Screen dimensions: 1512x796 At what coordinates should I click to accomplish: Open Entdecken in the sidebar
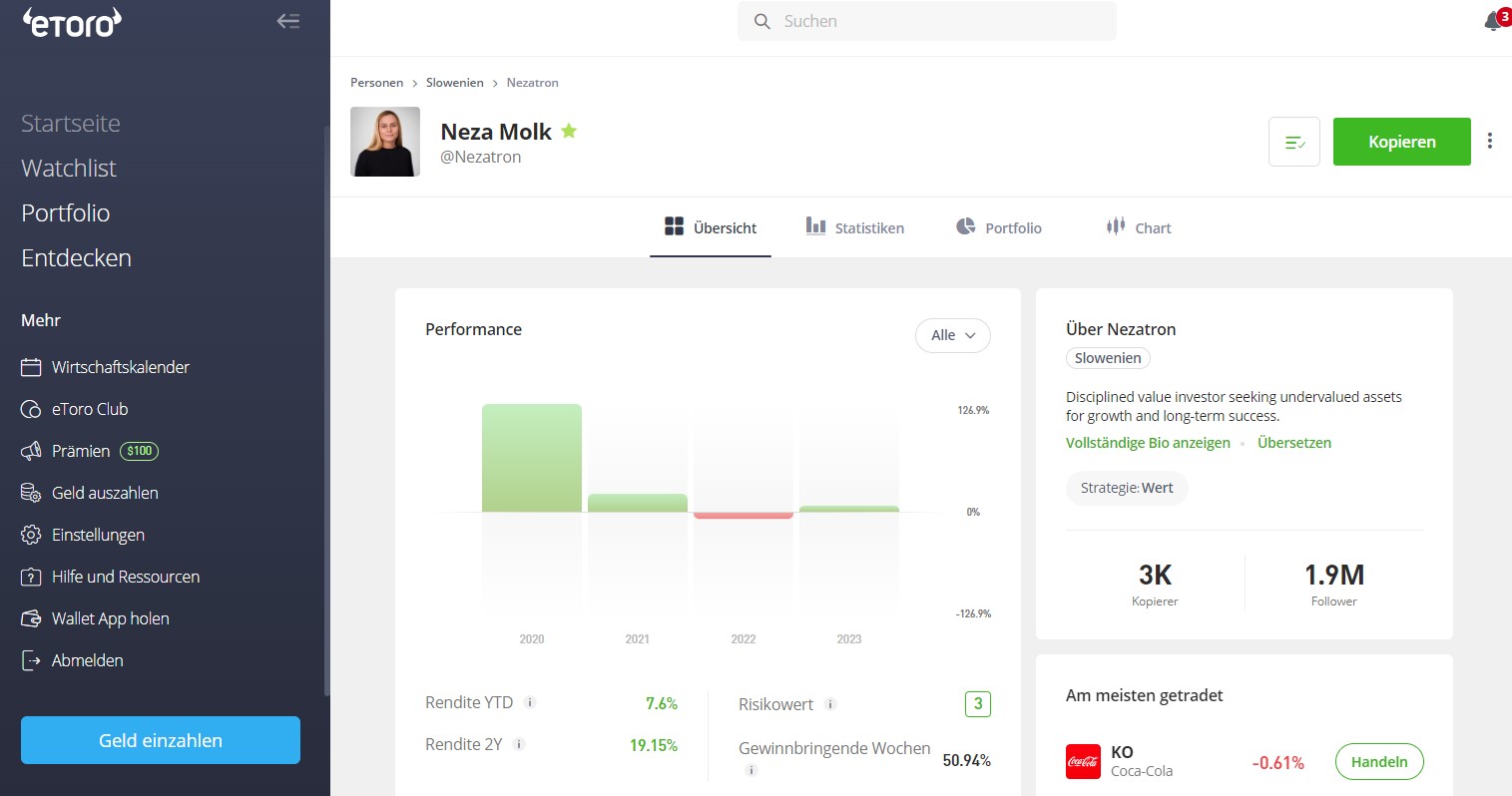tap(77, 258)
